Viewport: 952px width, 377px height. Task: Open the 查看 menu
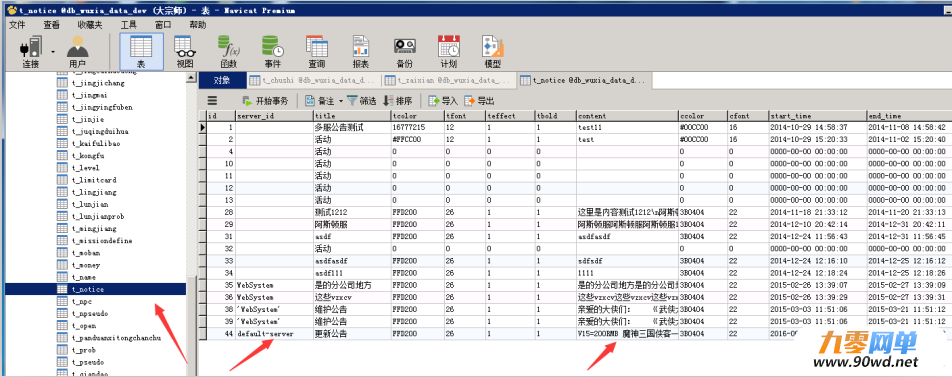click(x=52, y=25)
